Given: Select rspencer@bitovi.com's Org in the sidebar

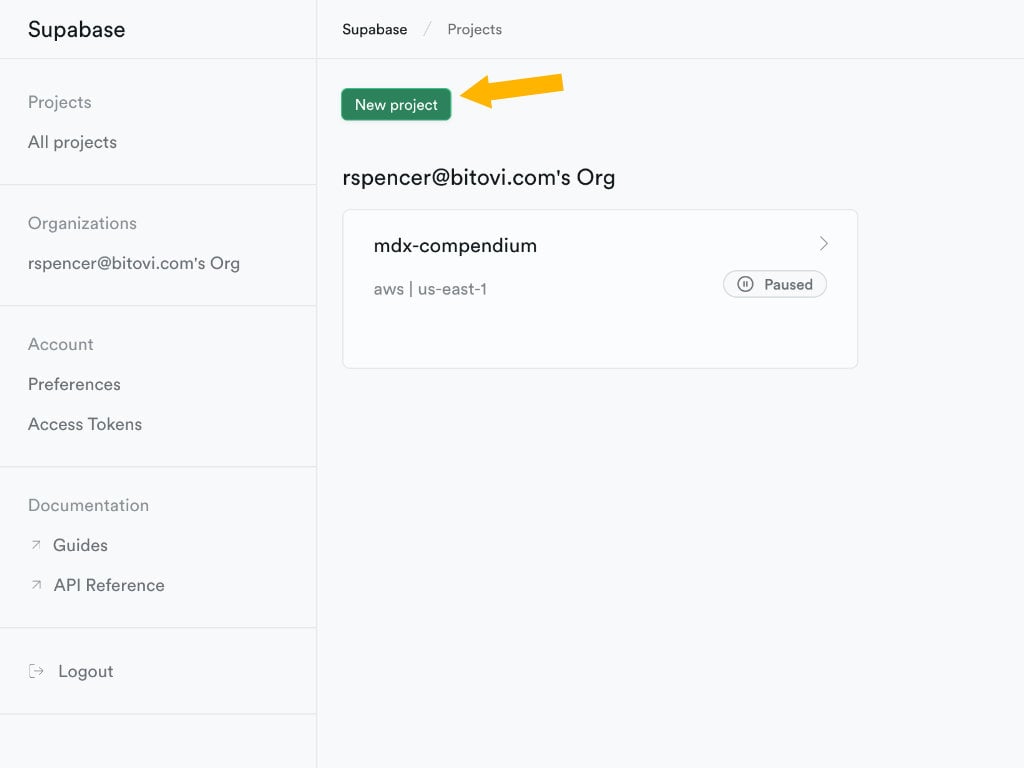Looking at the screenshot, I should (x=133, y=263).
